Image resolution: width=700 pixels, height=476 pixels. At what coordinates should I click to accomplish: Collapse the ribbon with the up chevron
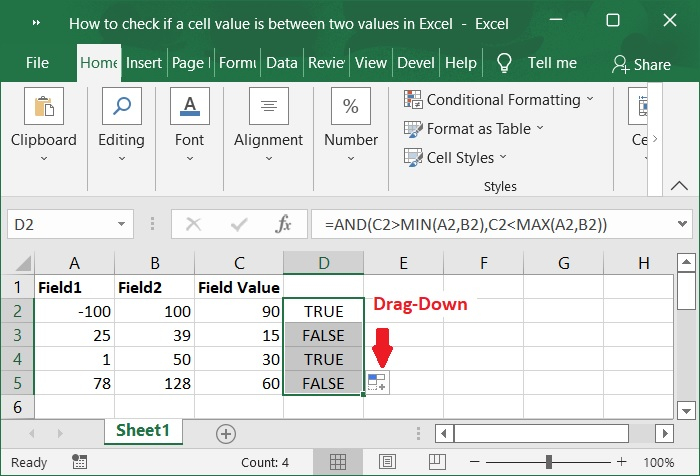click(x=679, y=186)
